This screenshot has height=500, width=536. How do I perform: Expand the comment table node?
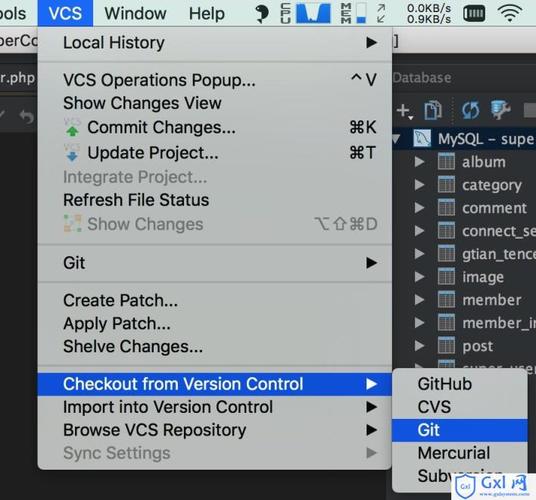[x=419, y=208]
